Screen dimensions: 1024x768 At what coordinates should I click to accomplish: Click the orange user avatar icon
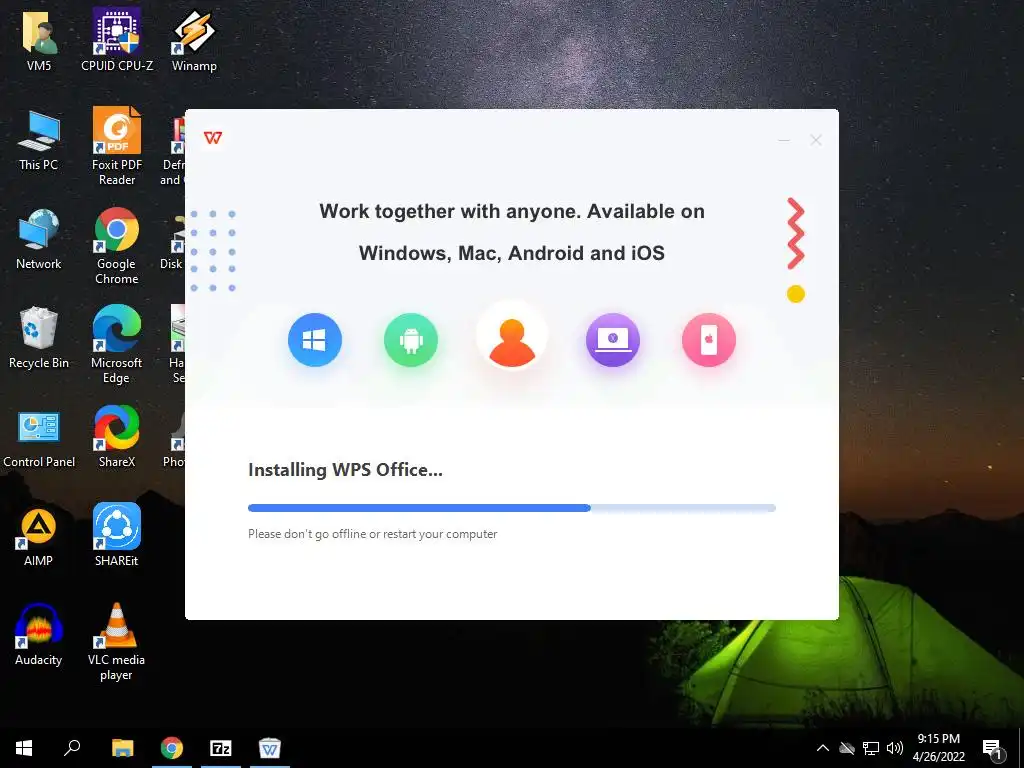pyautogui.click(x=512, y=342)
